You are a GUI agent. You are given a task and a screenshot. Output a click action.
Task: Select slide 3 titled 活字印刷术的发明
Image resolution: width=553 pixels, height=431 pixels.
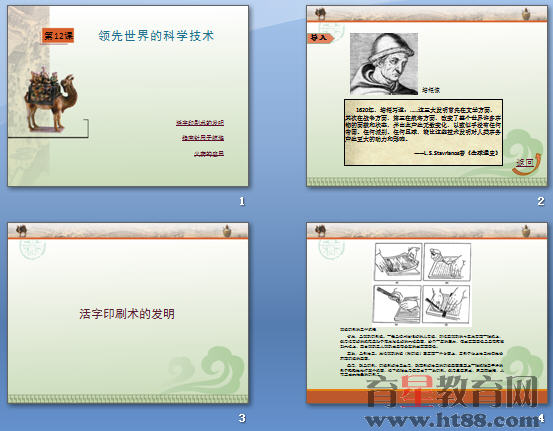coord(128,313)
